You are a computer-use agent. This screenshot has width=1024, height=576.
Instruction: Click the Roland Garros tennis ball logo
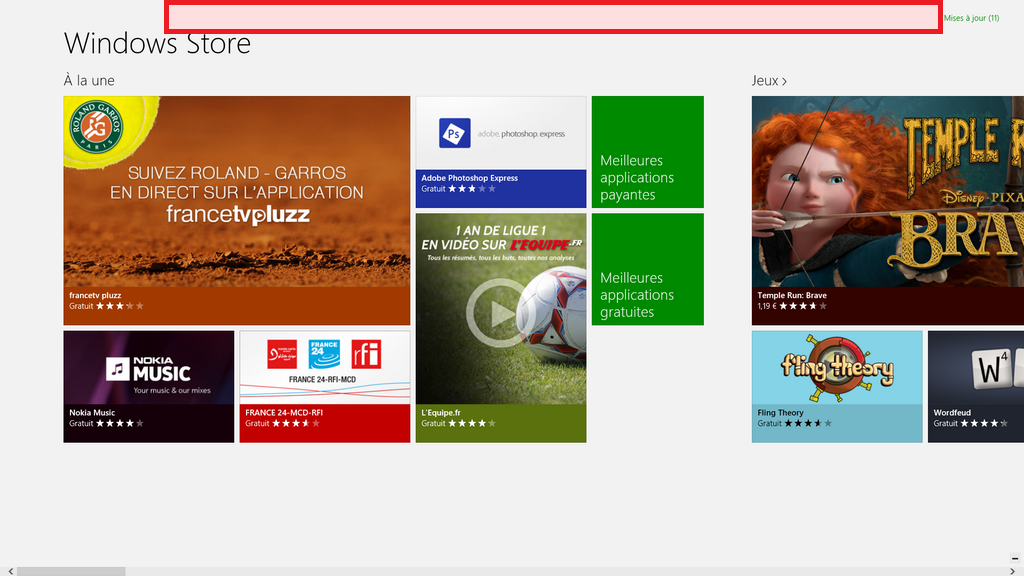96,127
